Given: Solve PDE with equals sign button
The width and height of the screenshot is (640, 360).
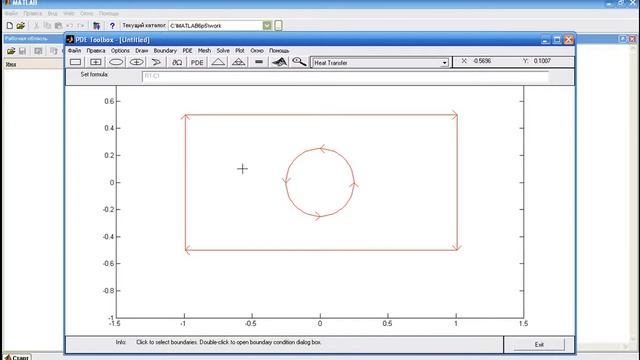Looking at the screenshot, I should point(259,62).
